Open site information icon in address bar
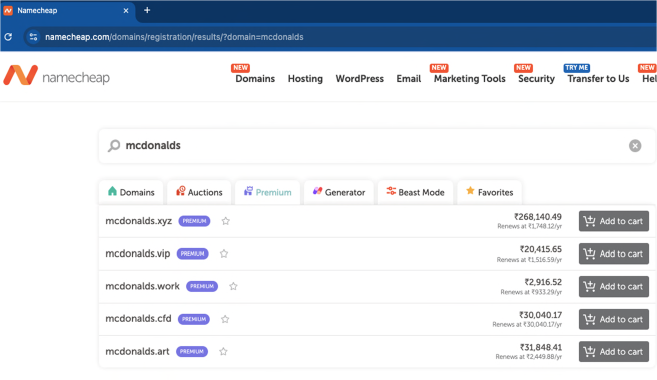 [x=34, y=37]
